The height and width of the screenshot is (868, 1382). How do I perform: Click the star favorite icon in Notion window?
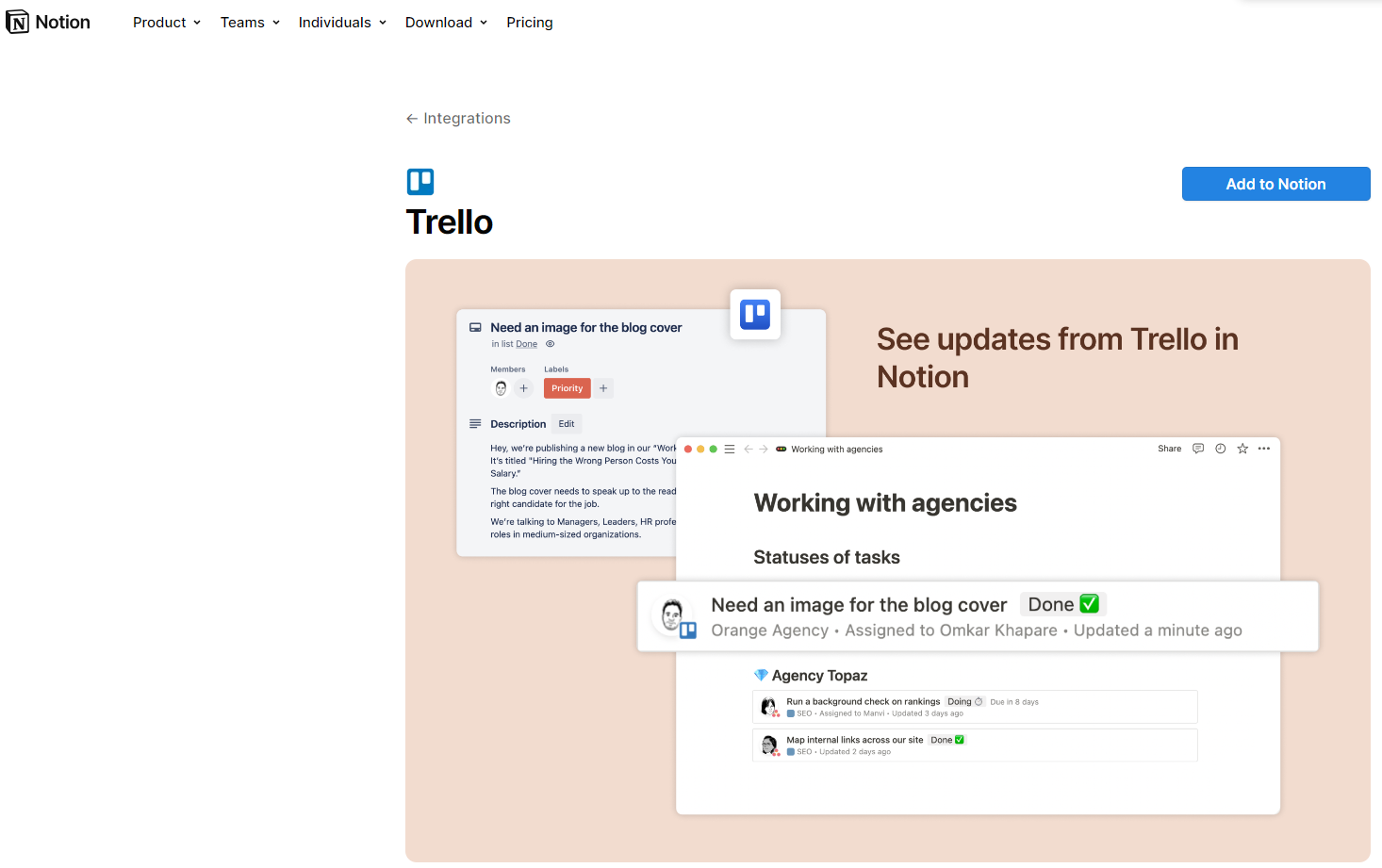(x=1242, y=449)
